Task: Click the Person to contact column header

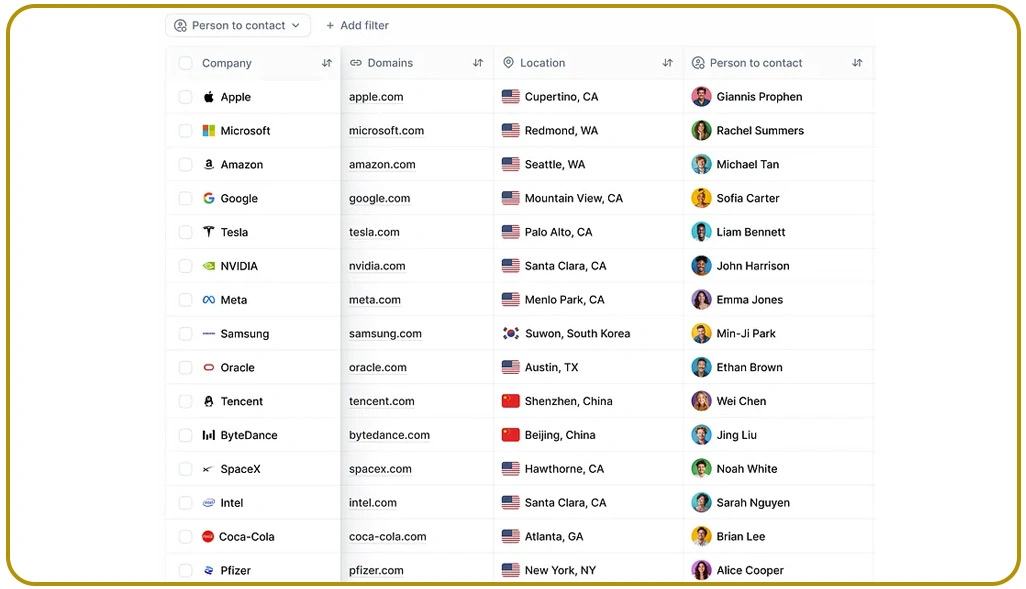Action: pos(756,63)
